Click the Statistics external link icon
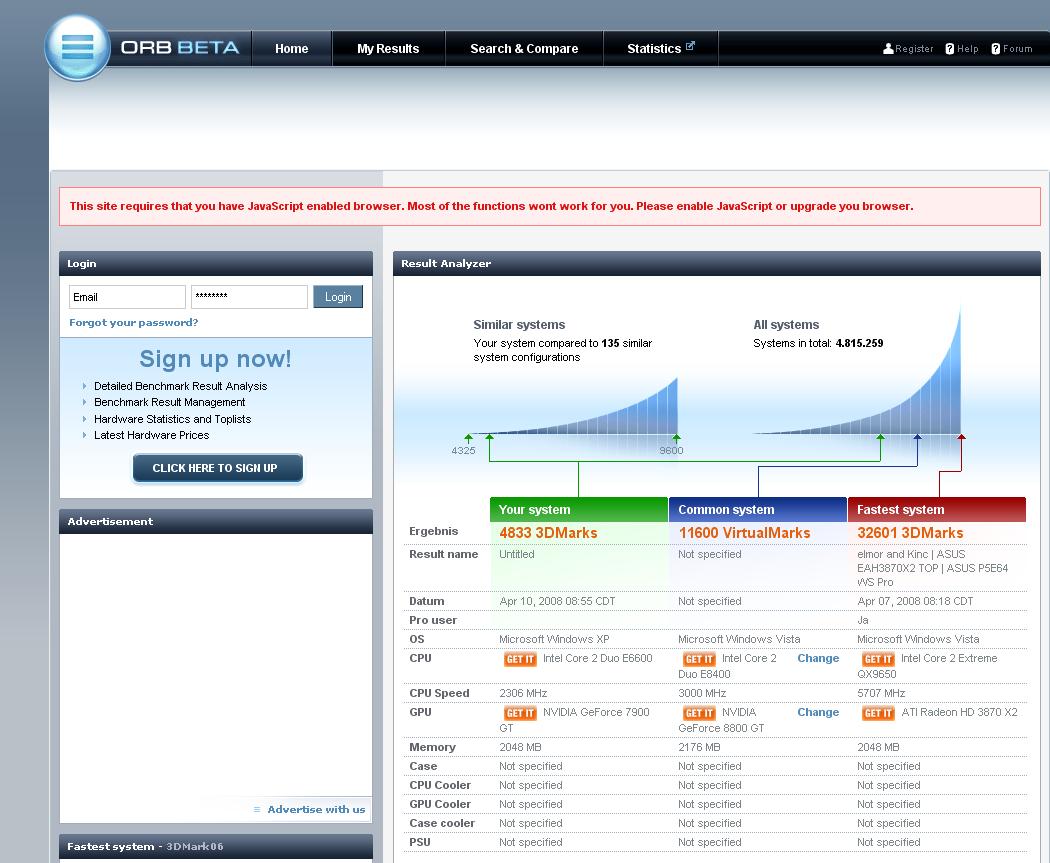The height and width of the screenshot is (863, 1050). point(690,46)
